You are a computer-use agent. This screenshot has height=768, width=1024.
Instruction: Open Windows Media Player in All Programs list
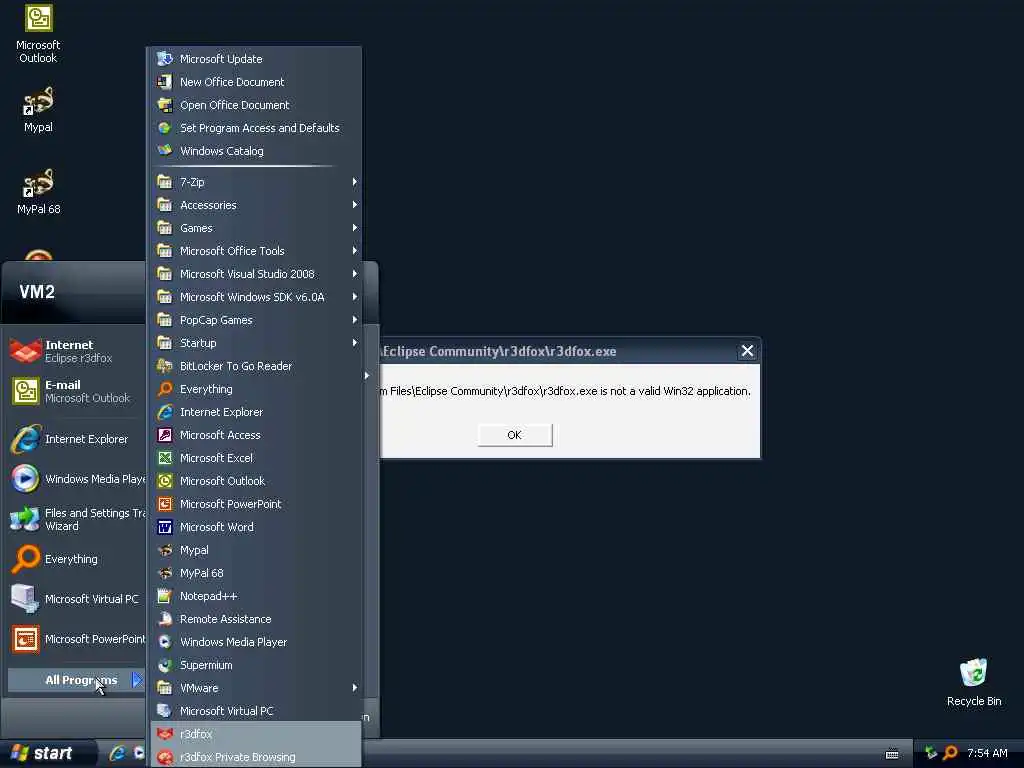pos(255,642)
